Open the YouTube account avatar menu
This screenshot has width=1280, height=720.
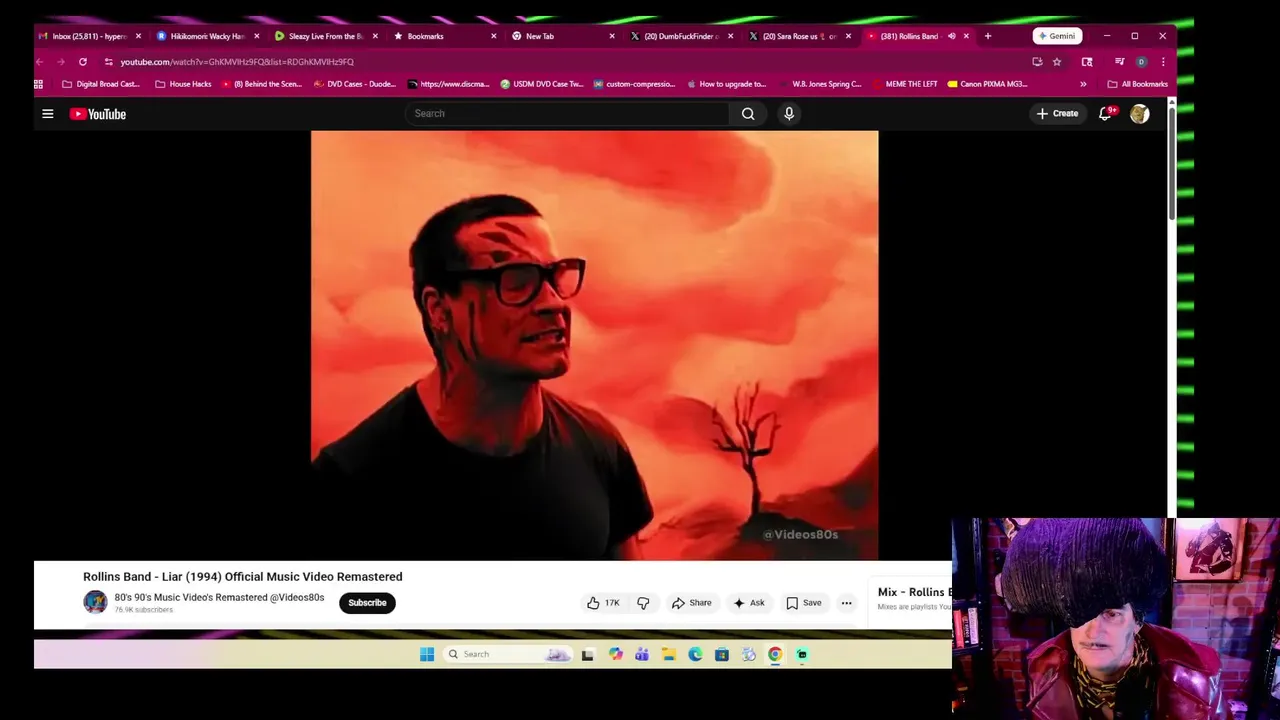pos(1139,114)
